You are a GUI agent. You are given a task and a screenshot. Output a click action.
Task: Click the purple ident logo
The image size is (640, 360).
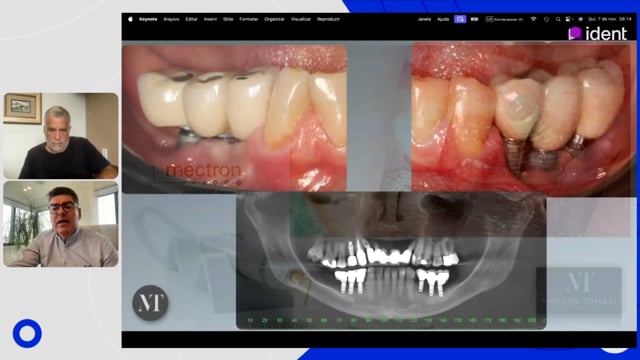[x=598, y=33]
